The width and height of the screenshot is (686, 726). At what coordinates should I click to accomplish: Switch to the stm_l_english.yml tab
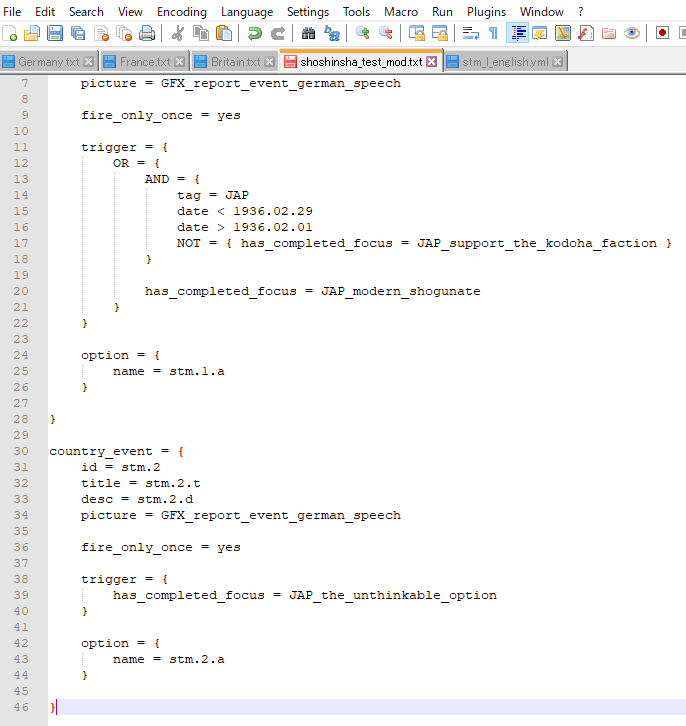point(505,62)
